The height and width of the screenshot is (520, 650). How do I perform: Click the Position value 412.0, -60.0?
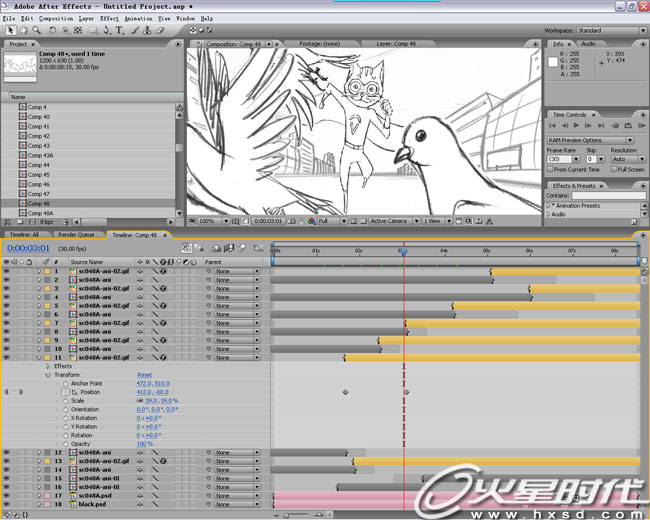coord(153,392)
